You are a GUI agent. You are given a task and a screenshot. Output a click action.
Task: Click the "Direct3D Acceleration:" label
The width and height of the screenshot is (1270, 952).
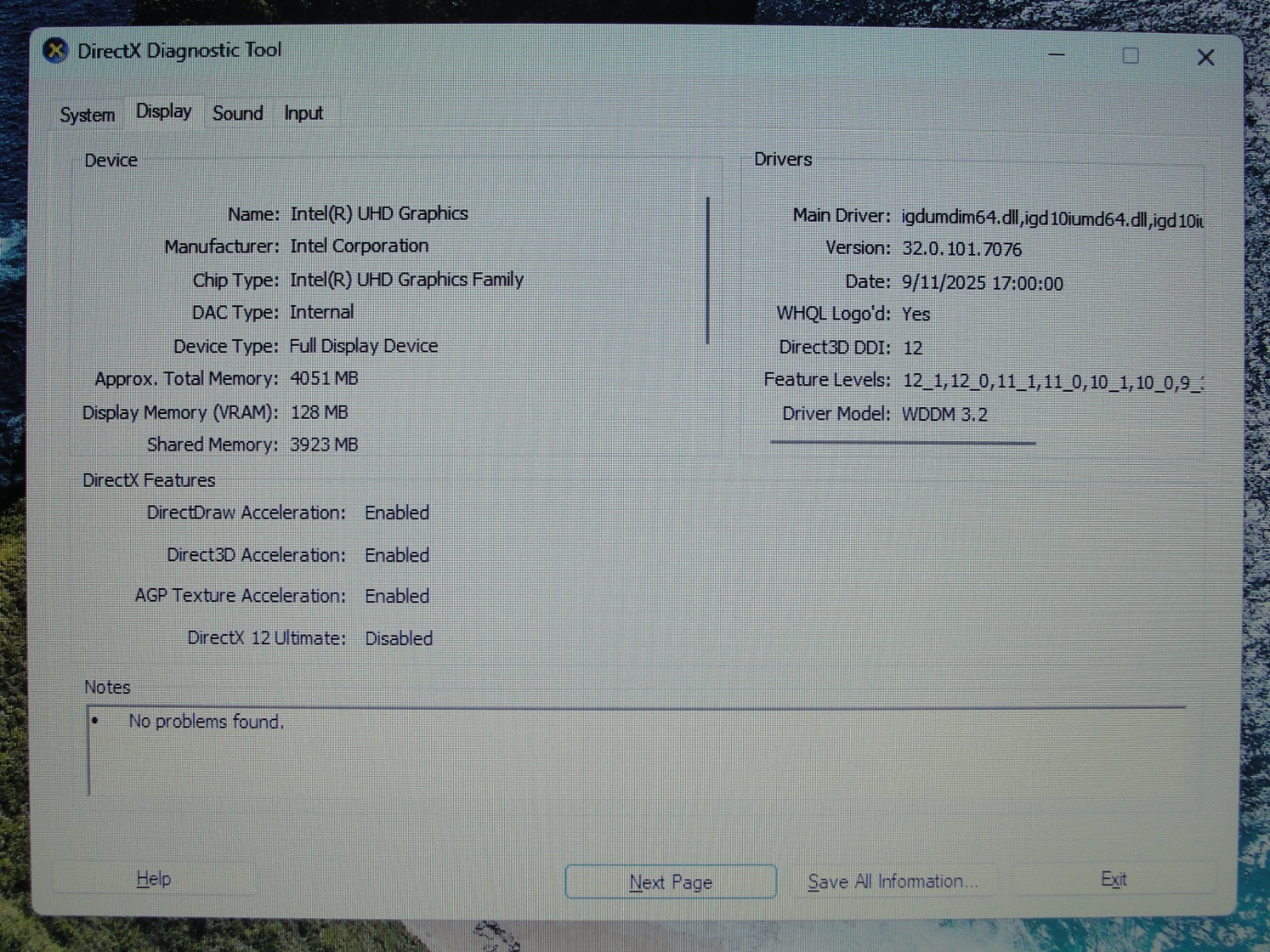pos(256,555)
